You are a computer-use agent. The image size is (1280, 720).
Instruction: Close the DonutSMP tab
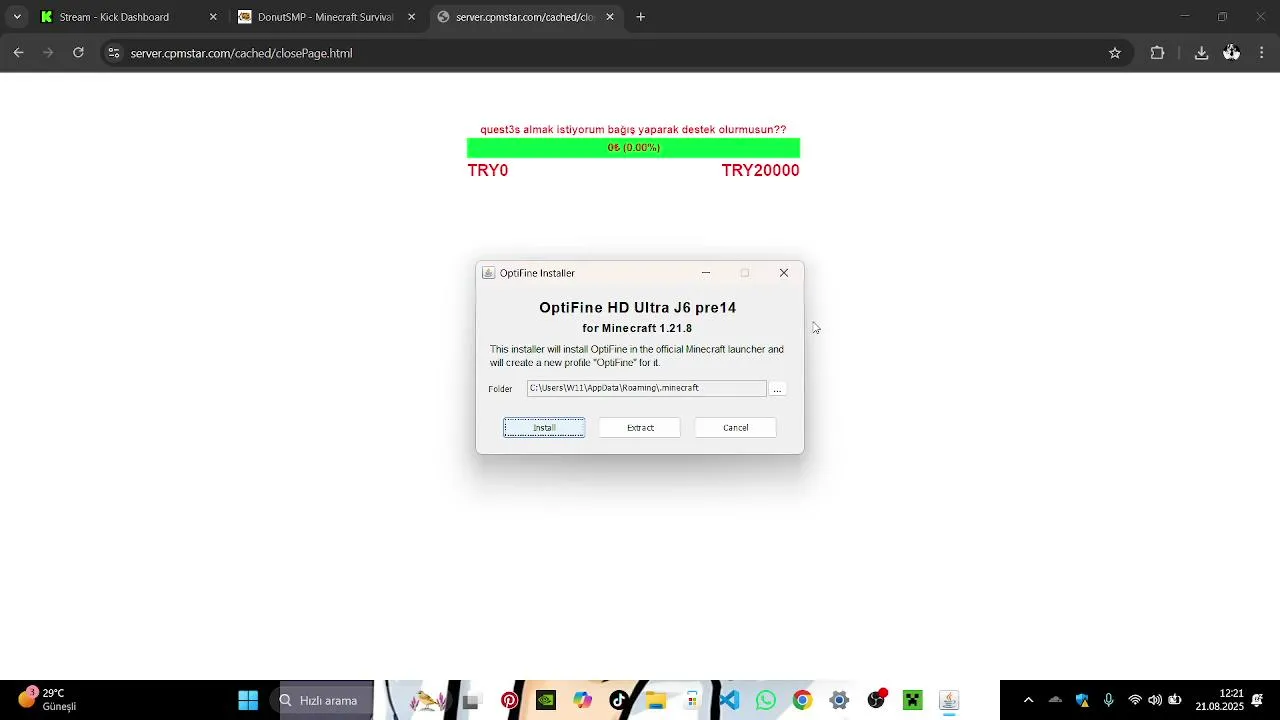(x=411, y=17)
